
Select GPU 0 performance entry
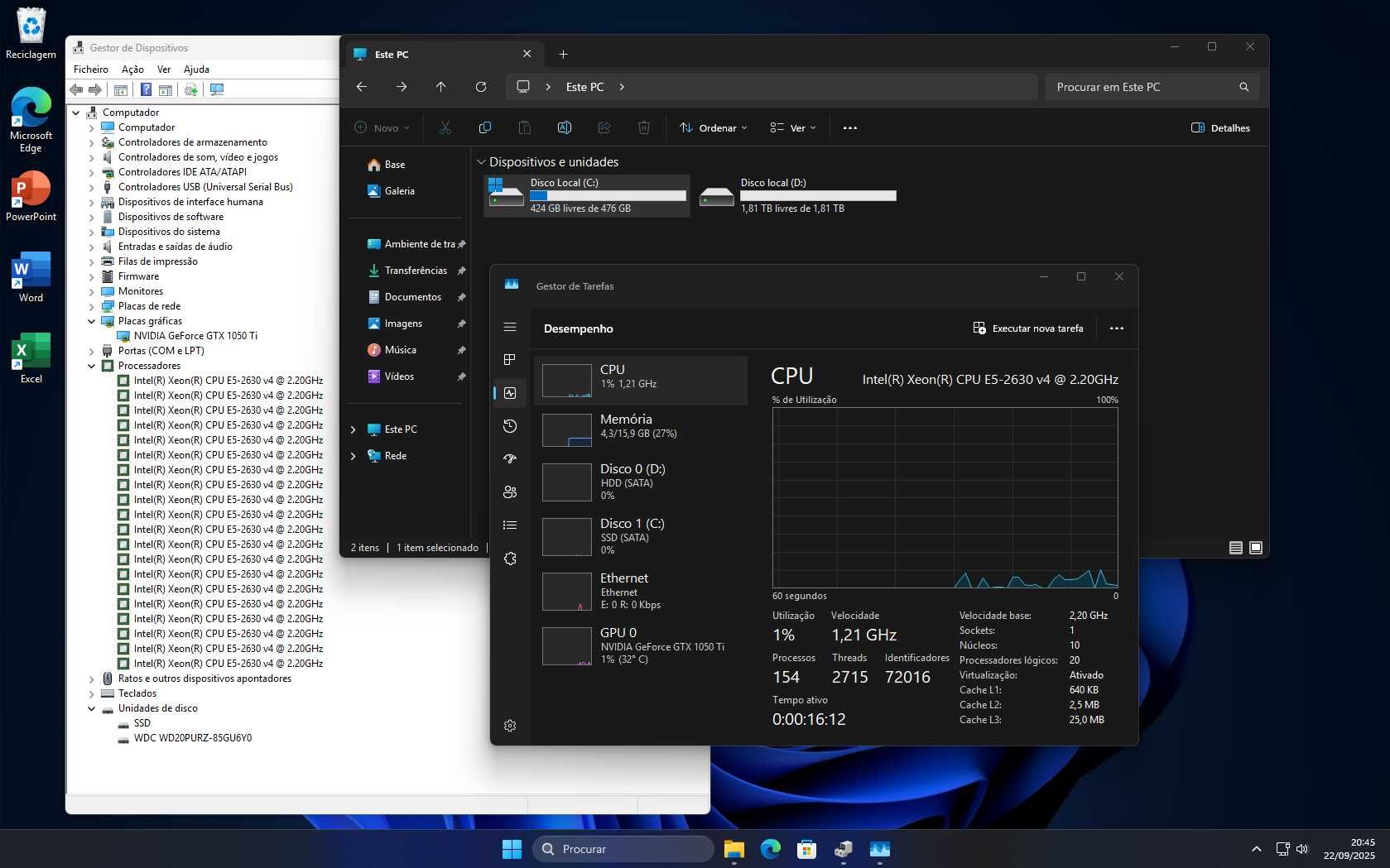[641, 645]
